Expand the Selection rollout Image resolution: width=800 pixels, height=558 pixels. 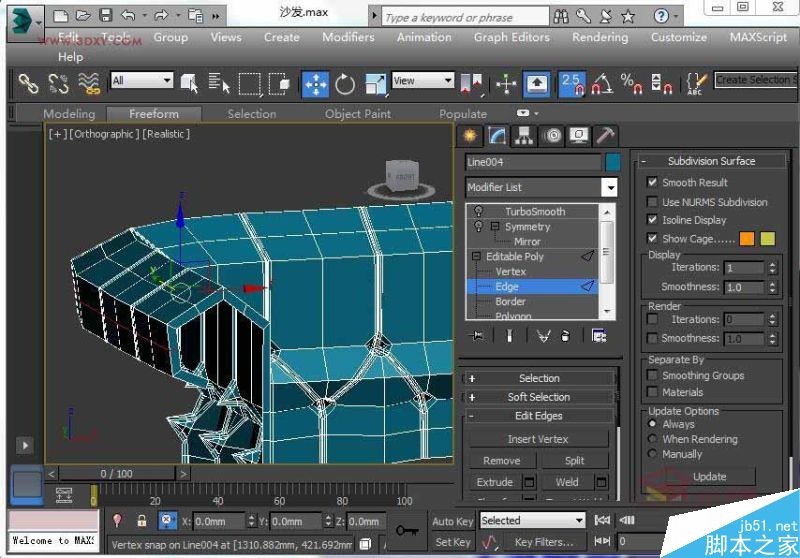pyautogui.click(x=539, y=378)
